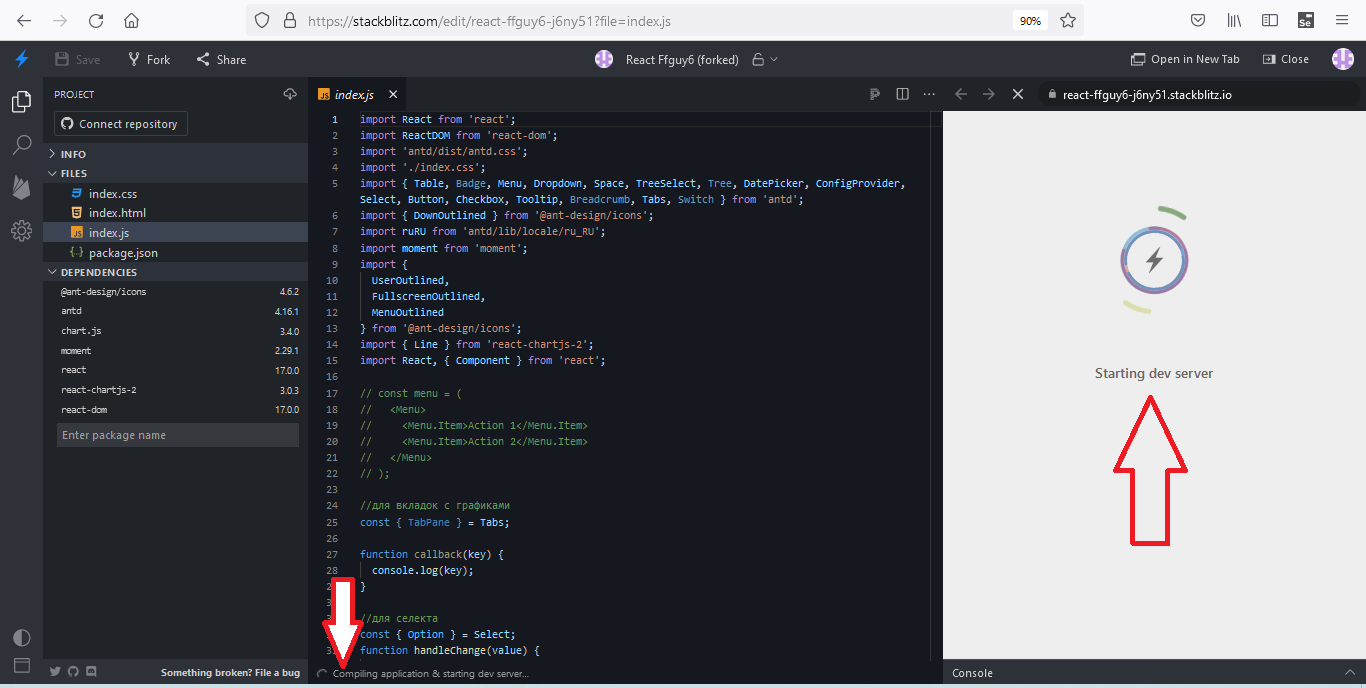The image size is (1366, 688).
Task: Click the Console tab label
Action: [972, 673]
